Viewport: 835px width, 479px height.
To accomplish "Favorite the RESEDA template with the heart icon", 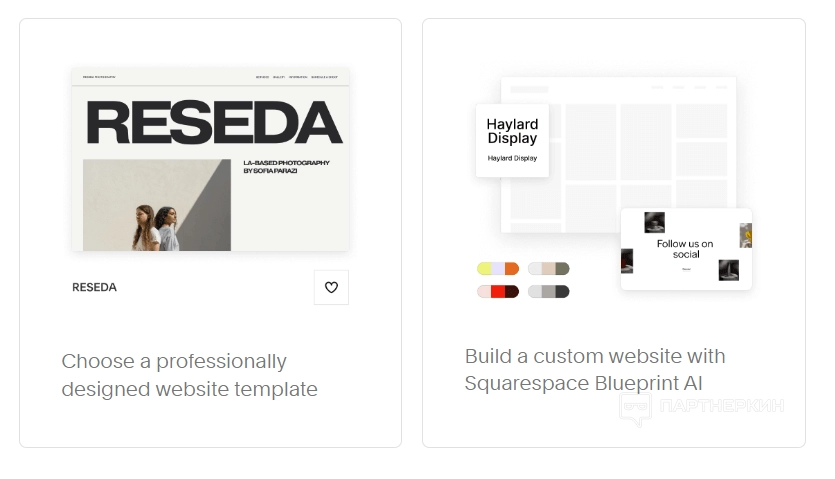I will (x=331, y=287).
